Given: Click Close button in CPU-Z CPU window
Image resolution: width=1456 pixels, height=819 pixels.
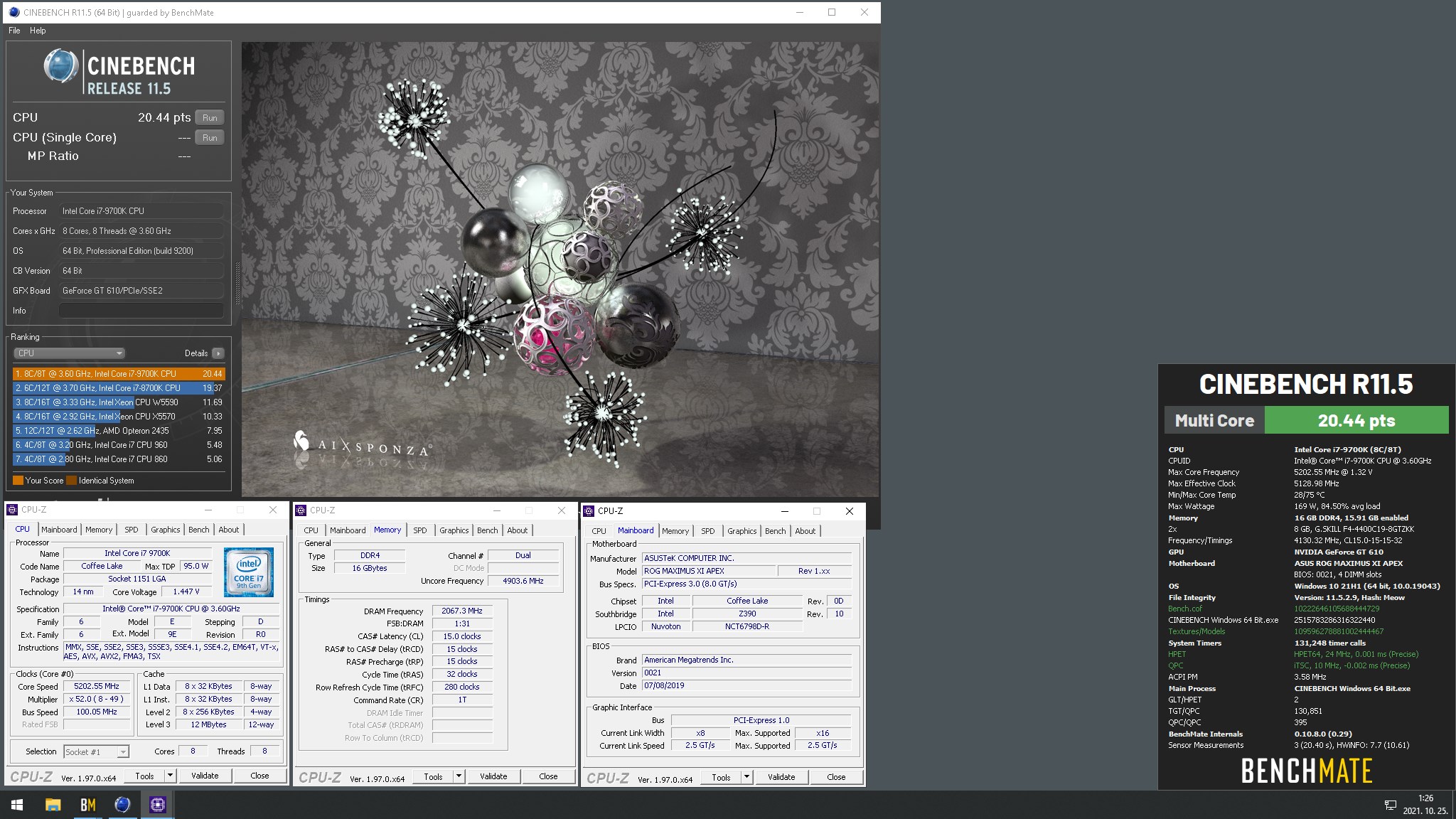Looking at the screenshot, I should click(x=259, y=776).
